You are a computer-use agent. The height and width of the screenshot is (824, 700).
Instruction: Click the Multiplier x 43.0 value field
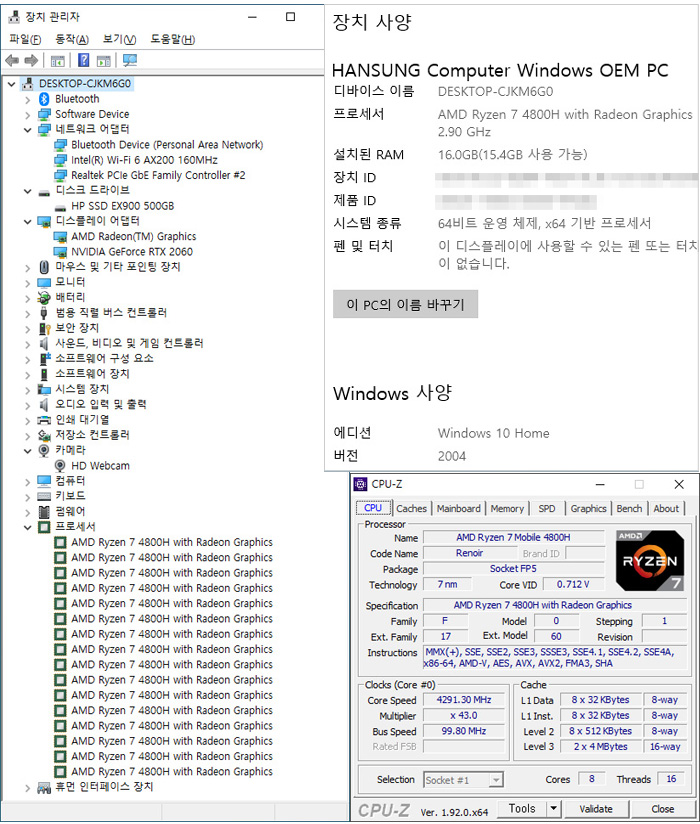click(x=464, y=716)
